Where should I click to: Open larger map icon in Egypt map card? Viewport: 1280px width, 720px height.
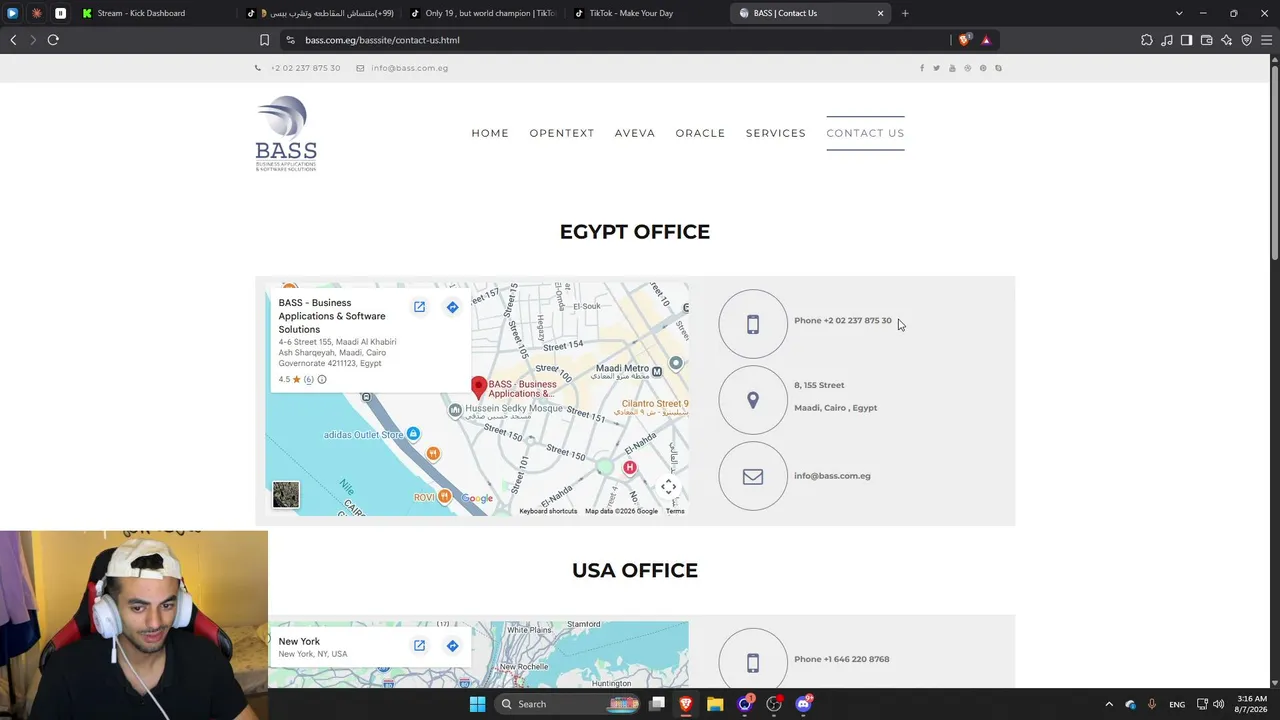coord(420,307)
